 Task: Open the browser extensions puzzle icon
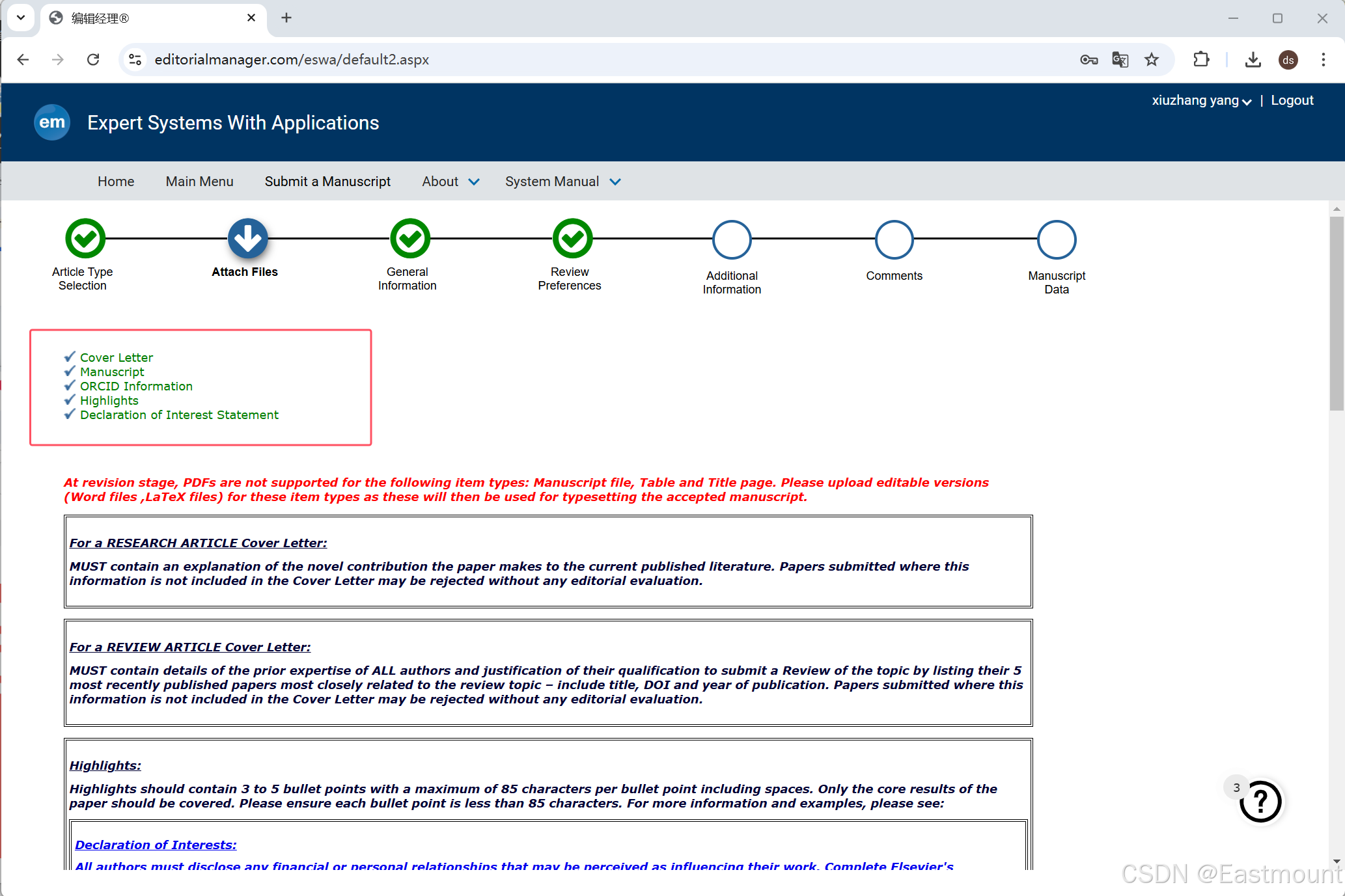coord(1201,60)
